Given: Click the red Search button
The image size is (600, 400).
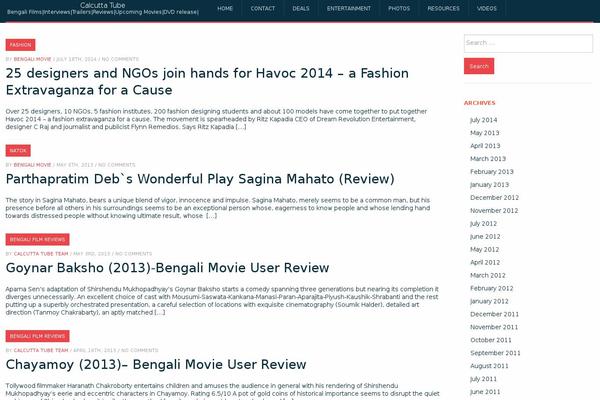Looking at the screenshot, I should click(479, 66).
